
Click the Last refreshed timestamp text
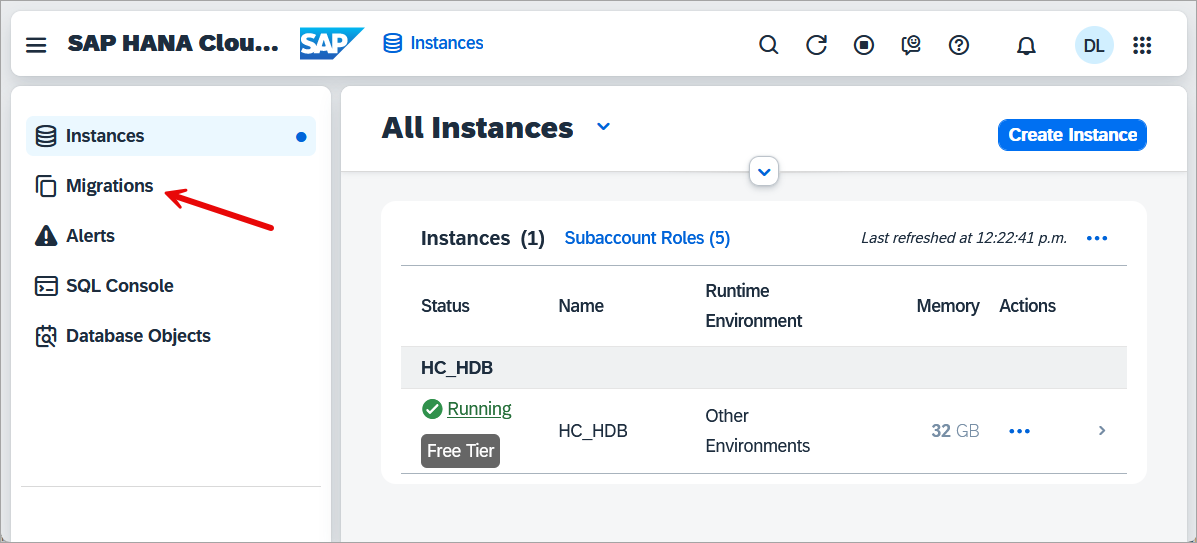click(964, 238)
